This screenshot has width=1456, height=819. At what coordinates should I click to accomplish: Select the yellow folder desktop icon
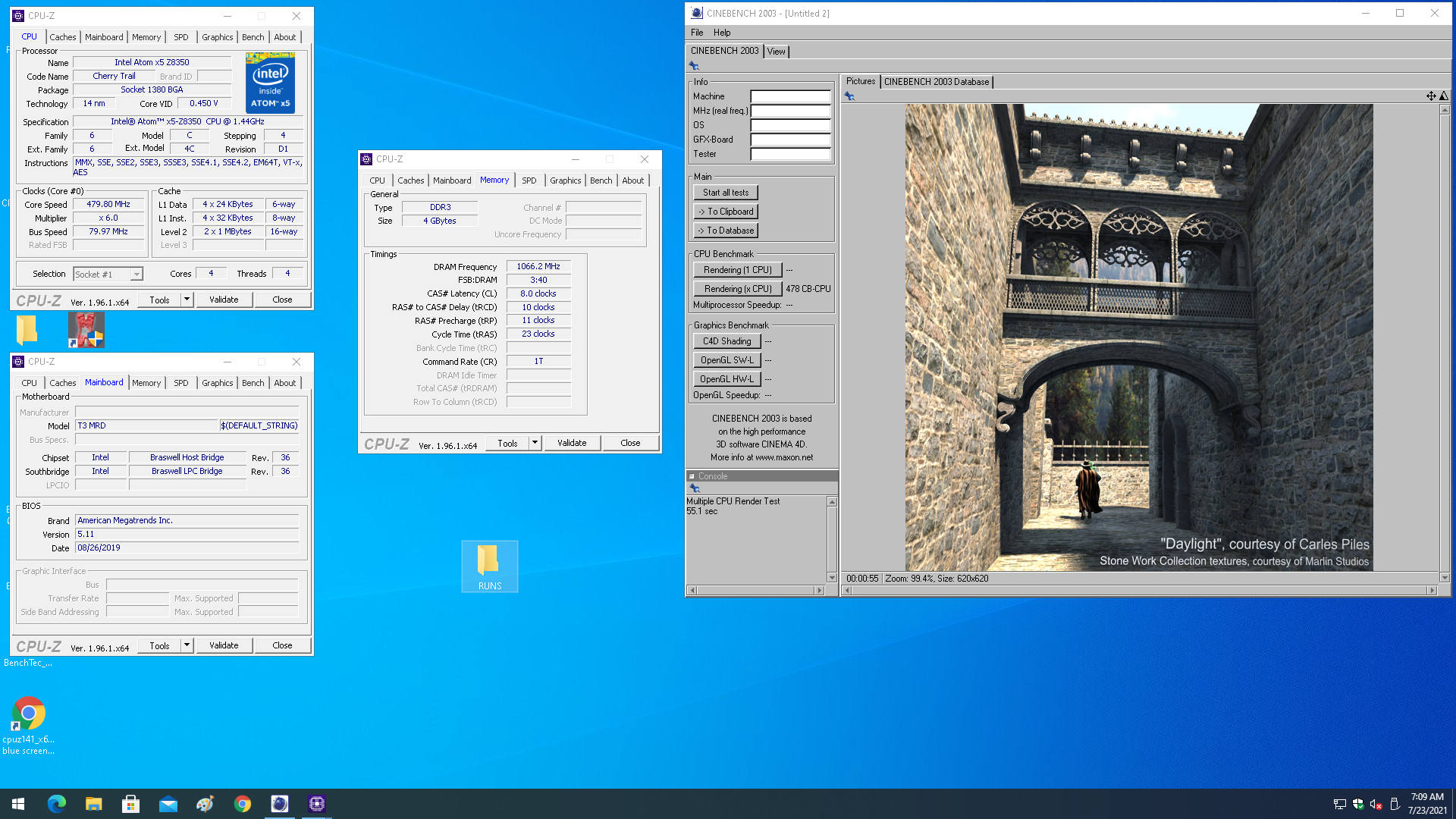click(x=27, y=330)
